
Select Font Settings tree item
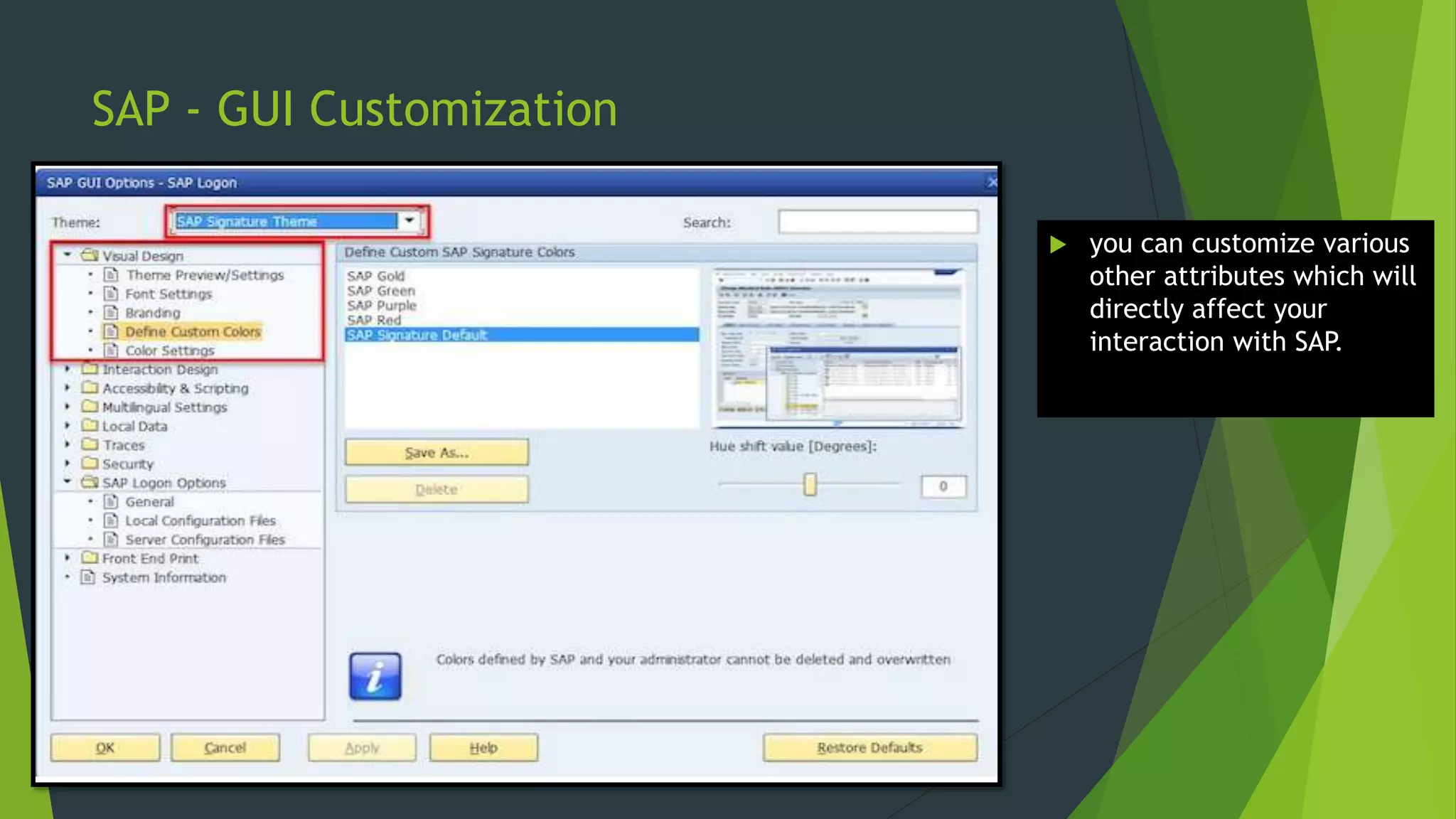click(x=168, y=294)
